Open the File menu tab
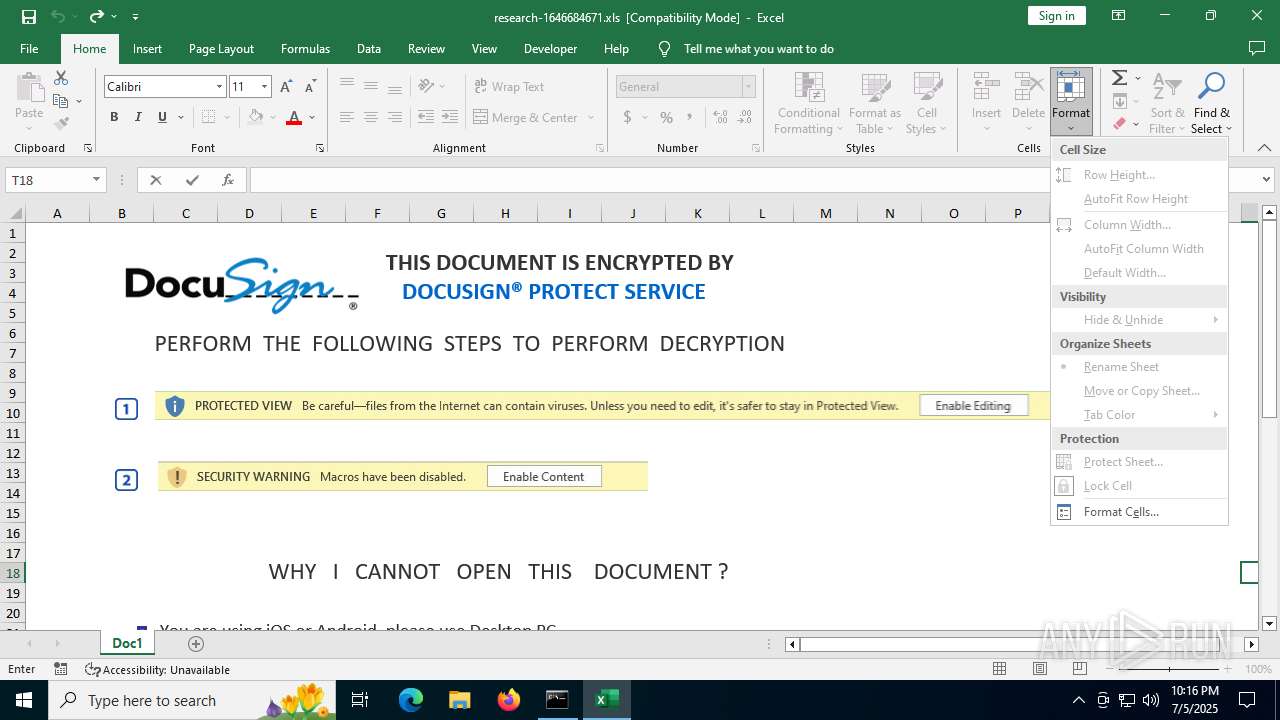The width and height of the screenshot is (1280, 720). [29, 48]
